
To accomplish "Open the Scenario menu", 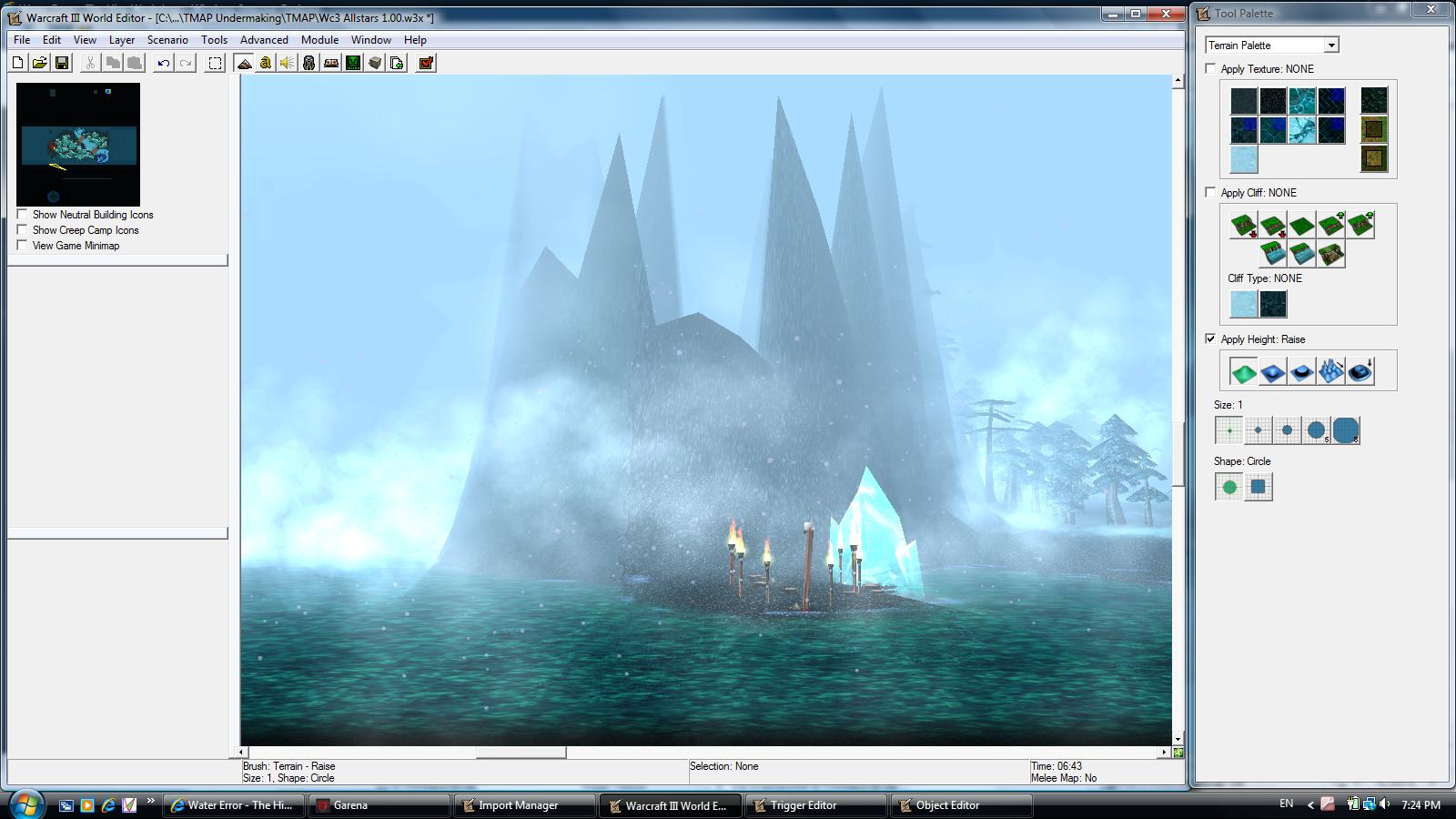I will [167, 40].
